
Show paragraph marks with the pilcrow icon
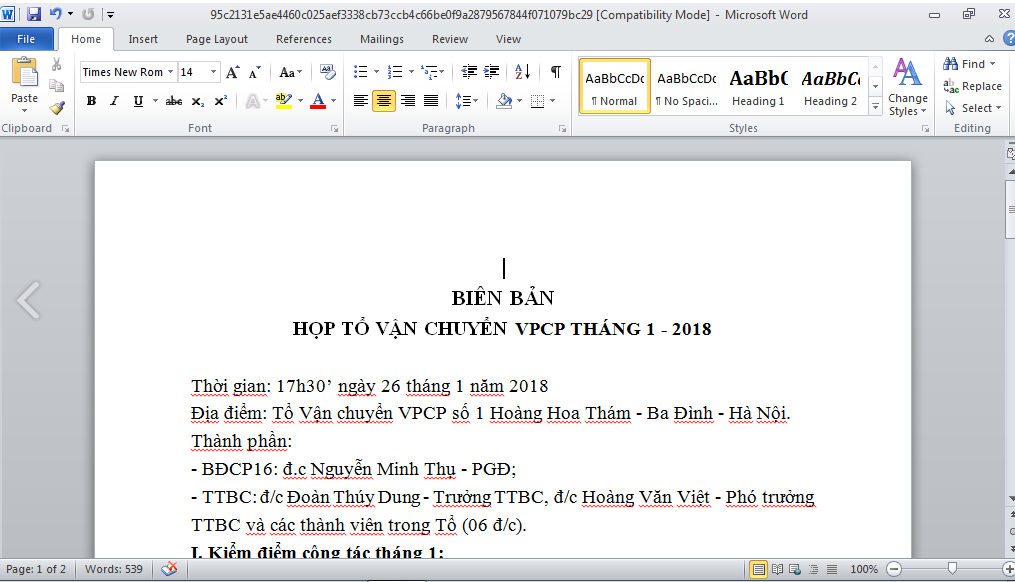point(555,72)
